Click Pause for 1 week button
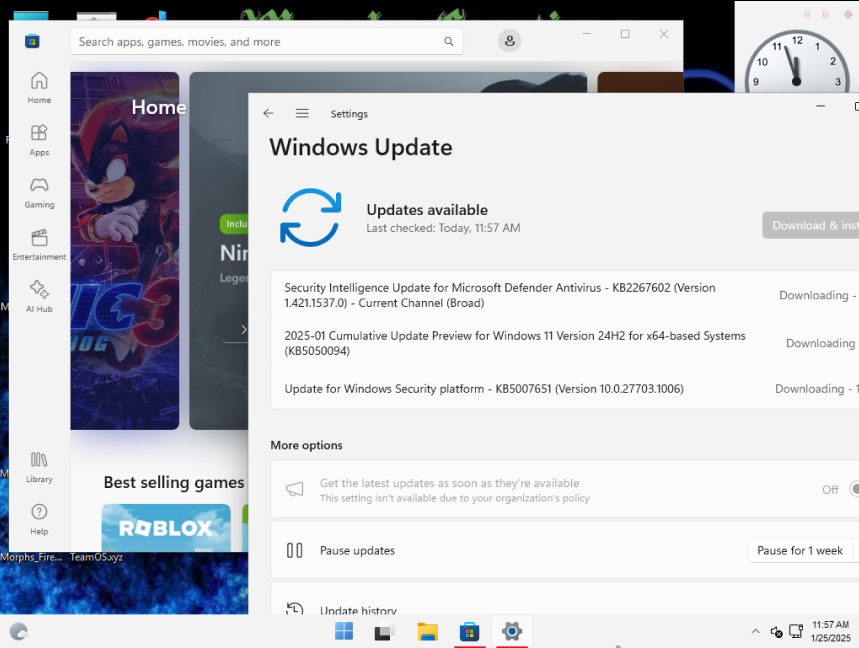859x648 pixels. coord(800,550)
